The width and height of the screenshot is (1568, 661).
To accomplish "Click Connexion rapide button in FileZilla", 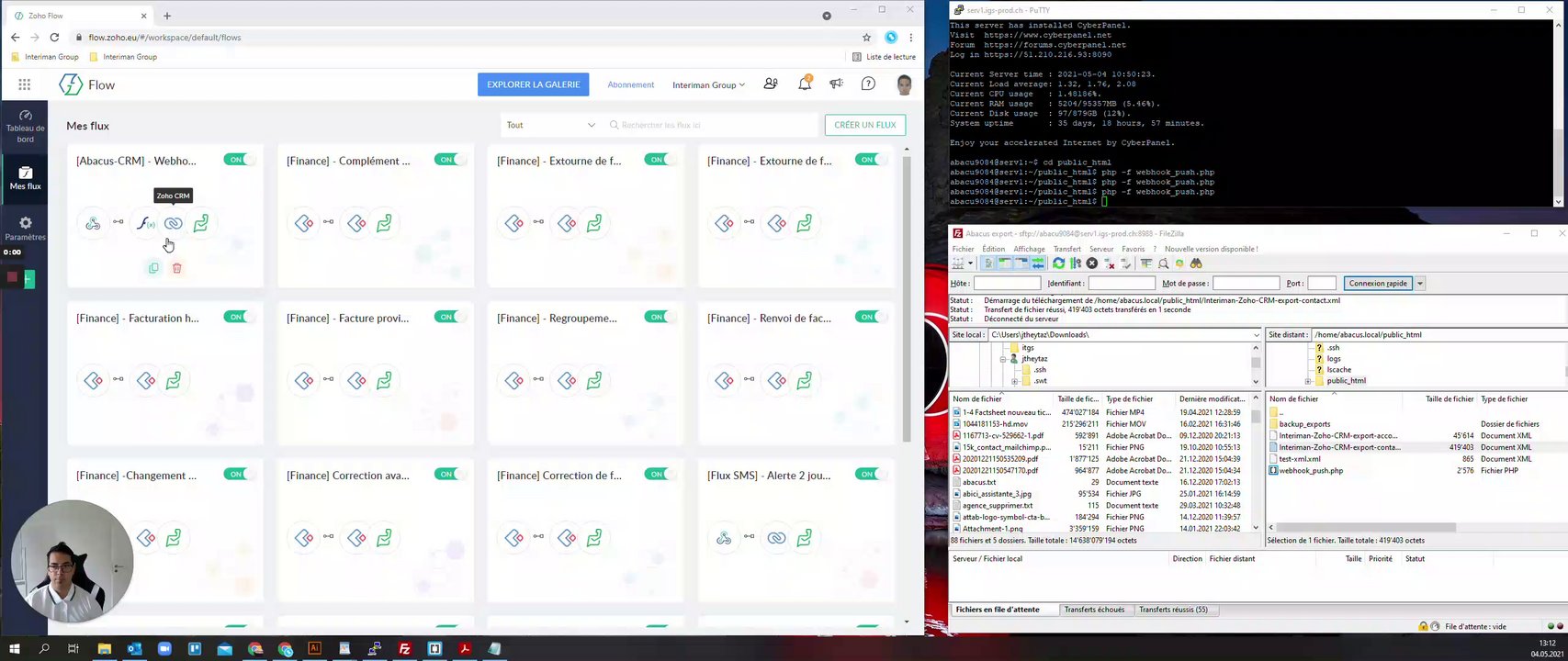I will (1378, 284).
